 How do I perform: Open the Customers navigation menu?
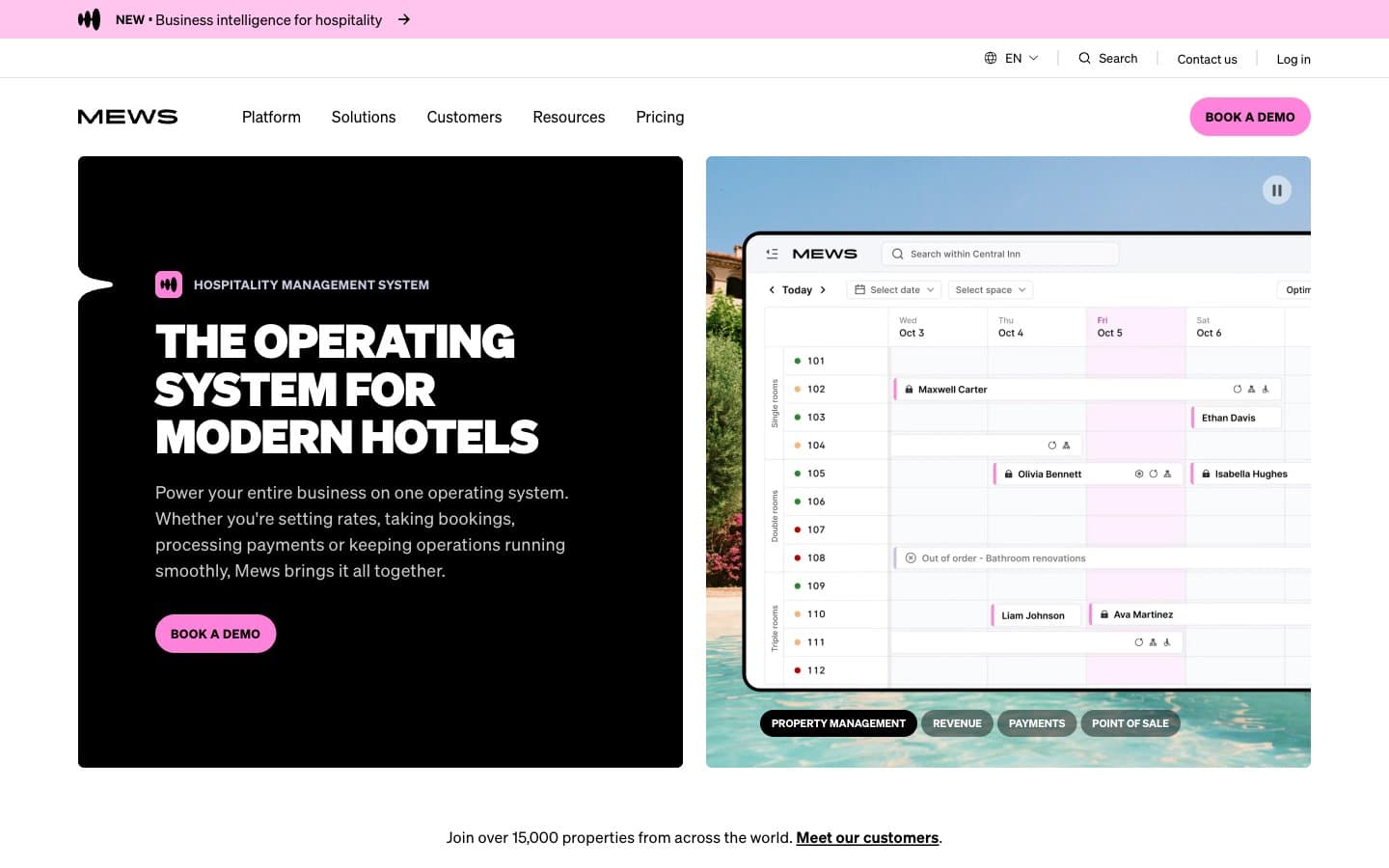[x=464, y=117]
